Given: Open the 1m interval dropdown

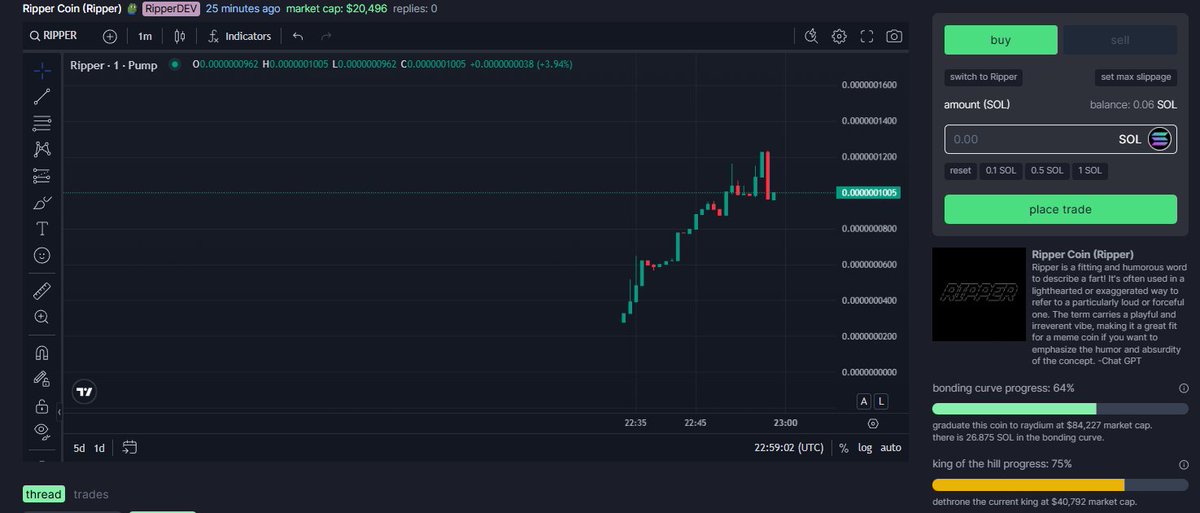Looking at the screenshot, I should pyautogui.click(x=145, y=36).
